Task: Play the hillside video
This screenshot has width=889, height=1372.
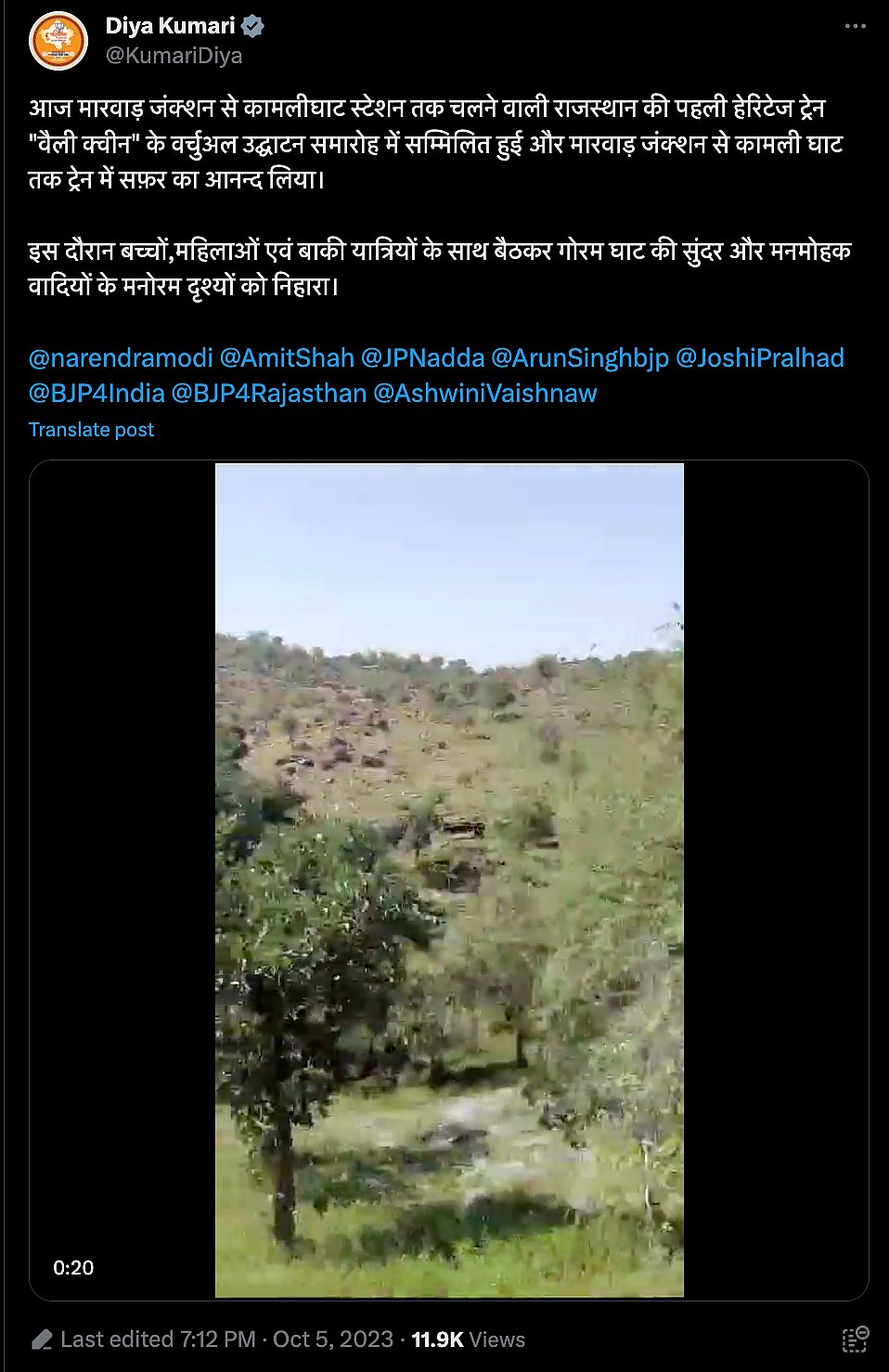Action: click(449, 880)
